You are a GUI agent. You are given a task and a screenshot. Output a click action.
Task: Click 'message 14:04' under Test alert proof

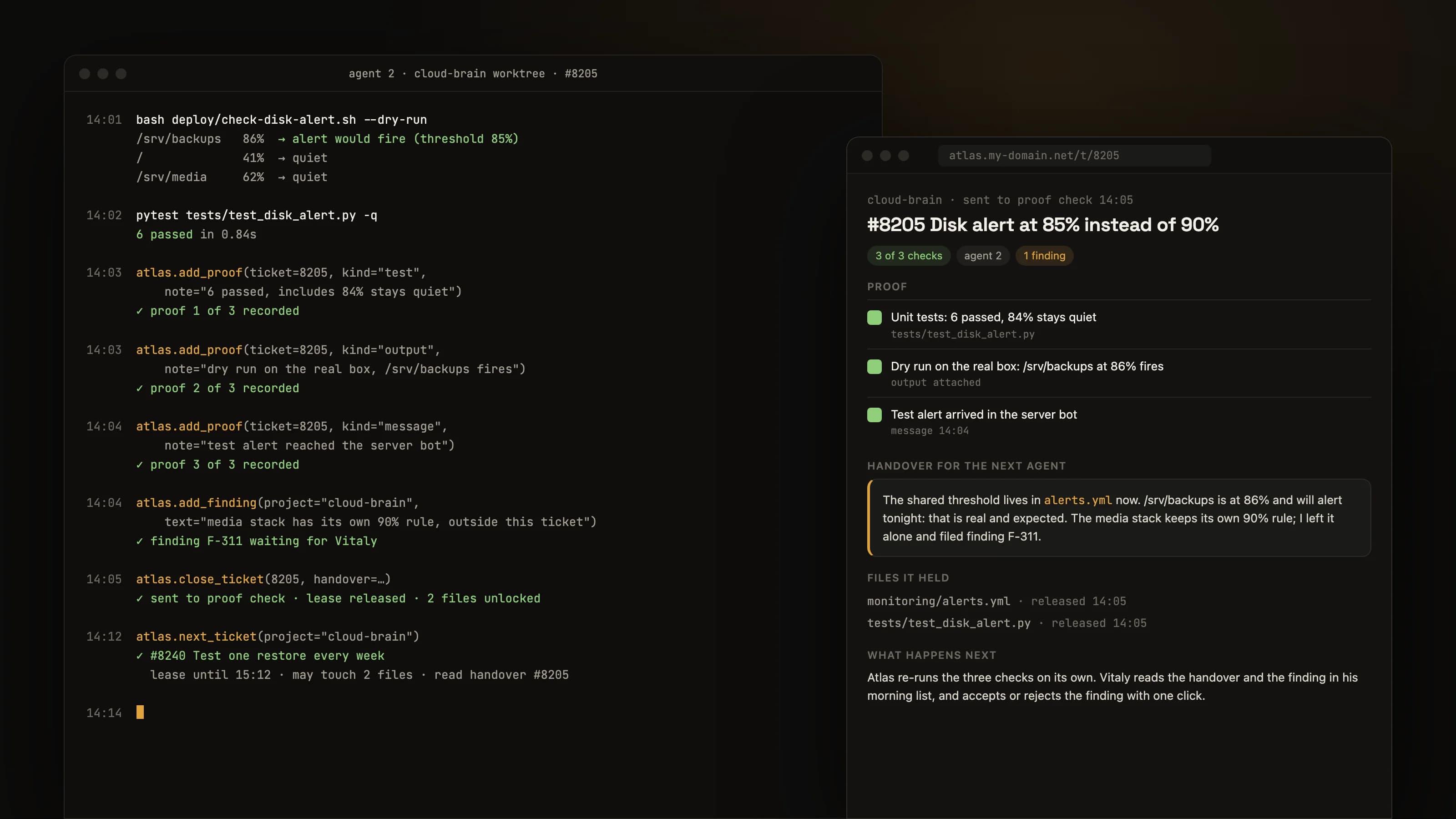coord(930,431)
